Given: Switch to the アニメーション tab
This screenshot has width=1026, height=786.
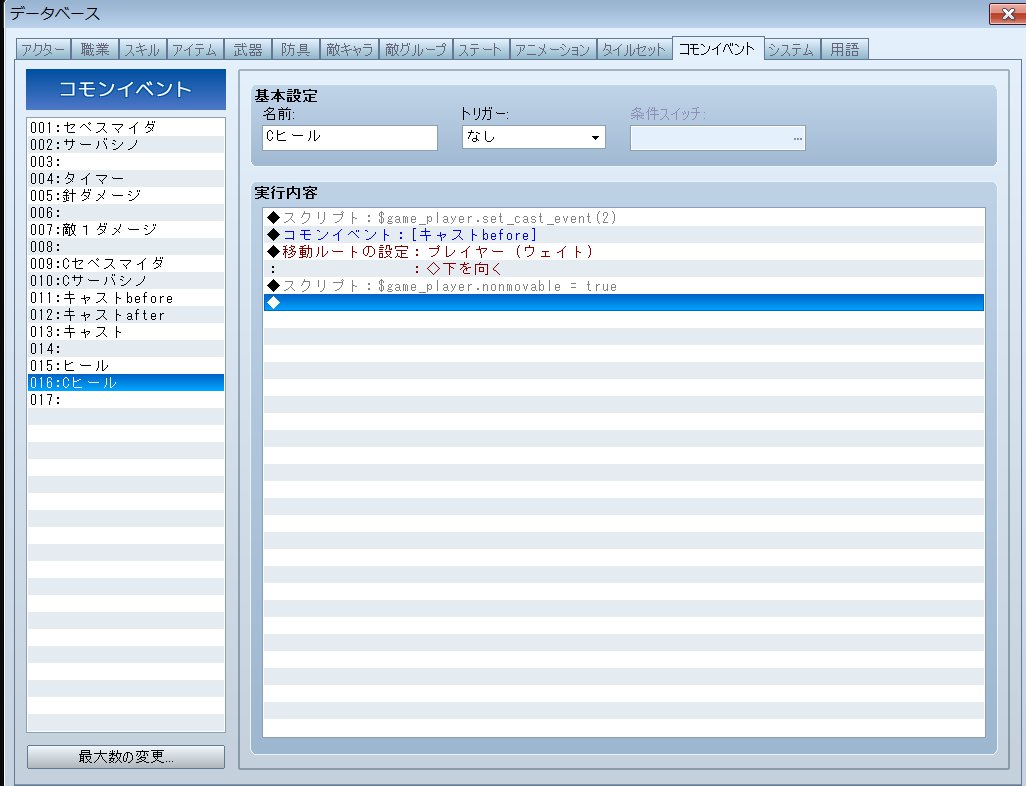Looking at the screenshot, I should (553, 50).
